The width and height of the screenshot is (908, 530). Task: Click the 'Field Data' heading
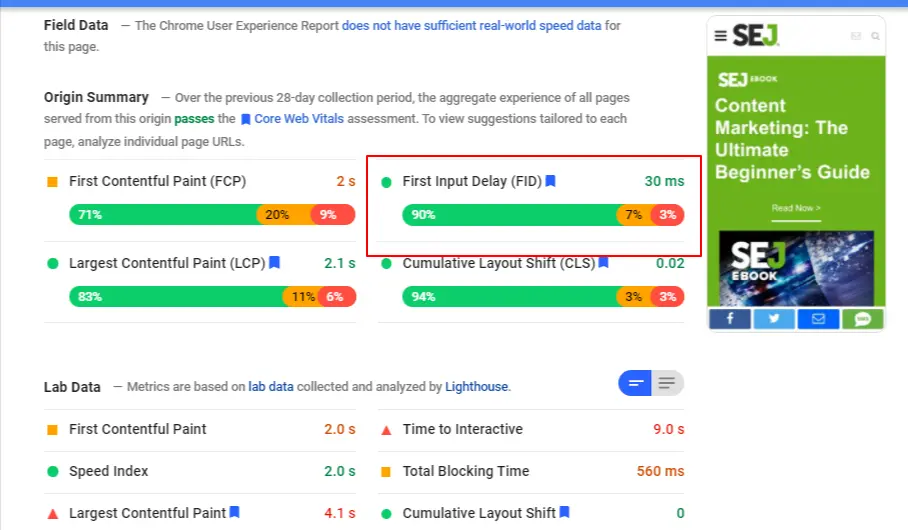click(76, 25)
